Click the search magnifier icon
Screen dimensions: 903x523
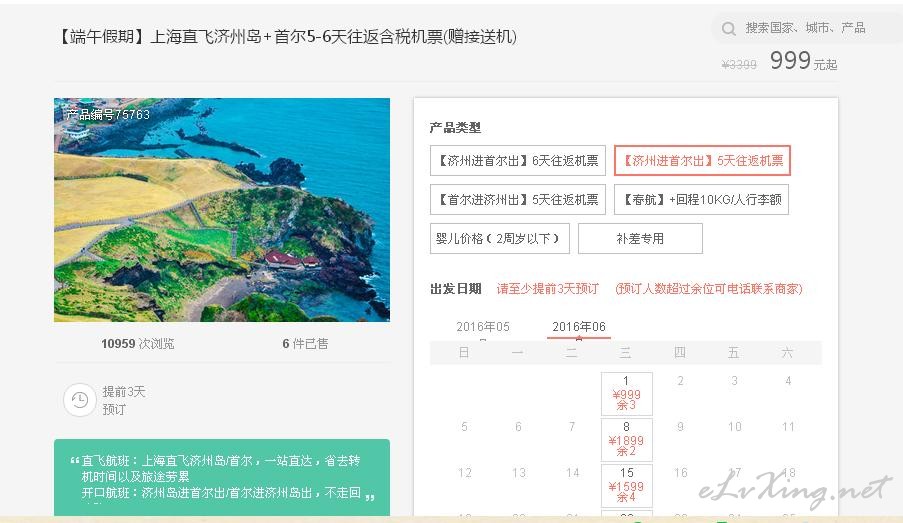pyautogui.click(x=729, y=28)
